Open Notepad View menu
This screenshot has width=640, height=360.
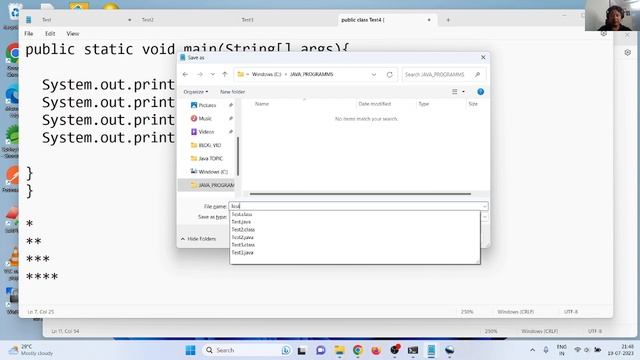click(73, 33)
